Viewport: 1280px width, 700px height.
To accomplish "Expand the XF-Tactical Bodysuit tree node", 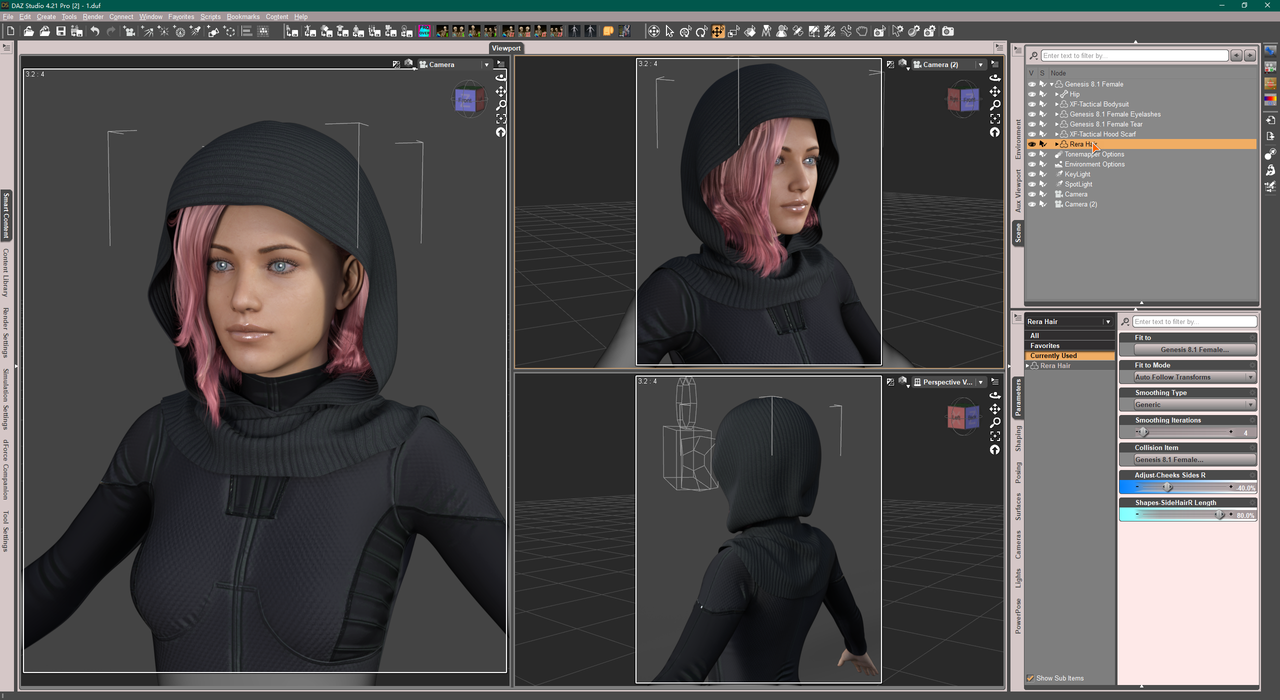I will 1057,104.
